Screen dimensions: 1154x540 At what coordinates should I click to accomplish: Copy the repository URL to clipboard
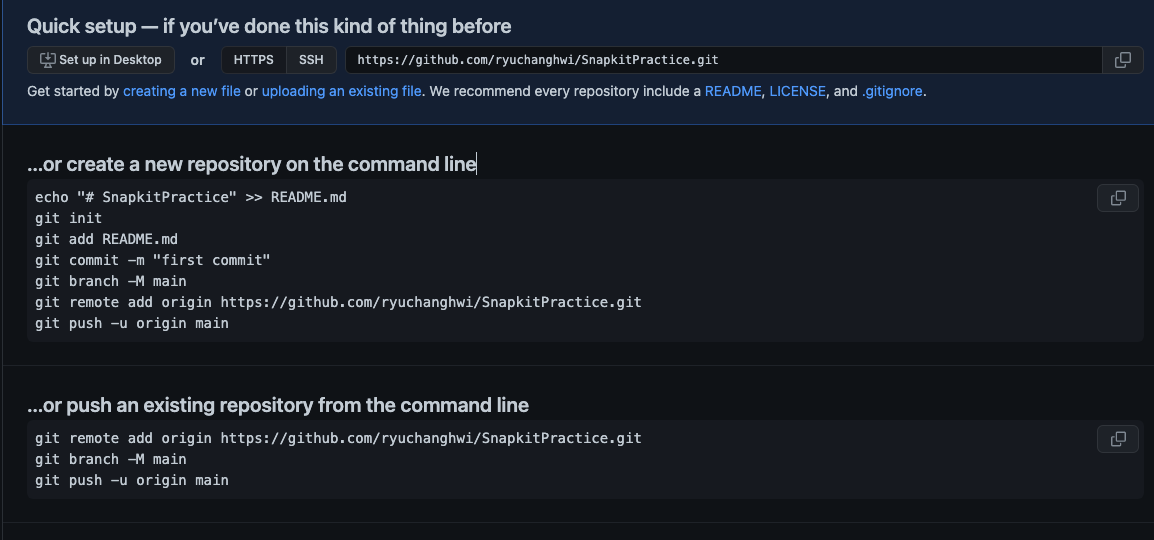pos(1122,60)
